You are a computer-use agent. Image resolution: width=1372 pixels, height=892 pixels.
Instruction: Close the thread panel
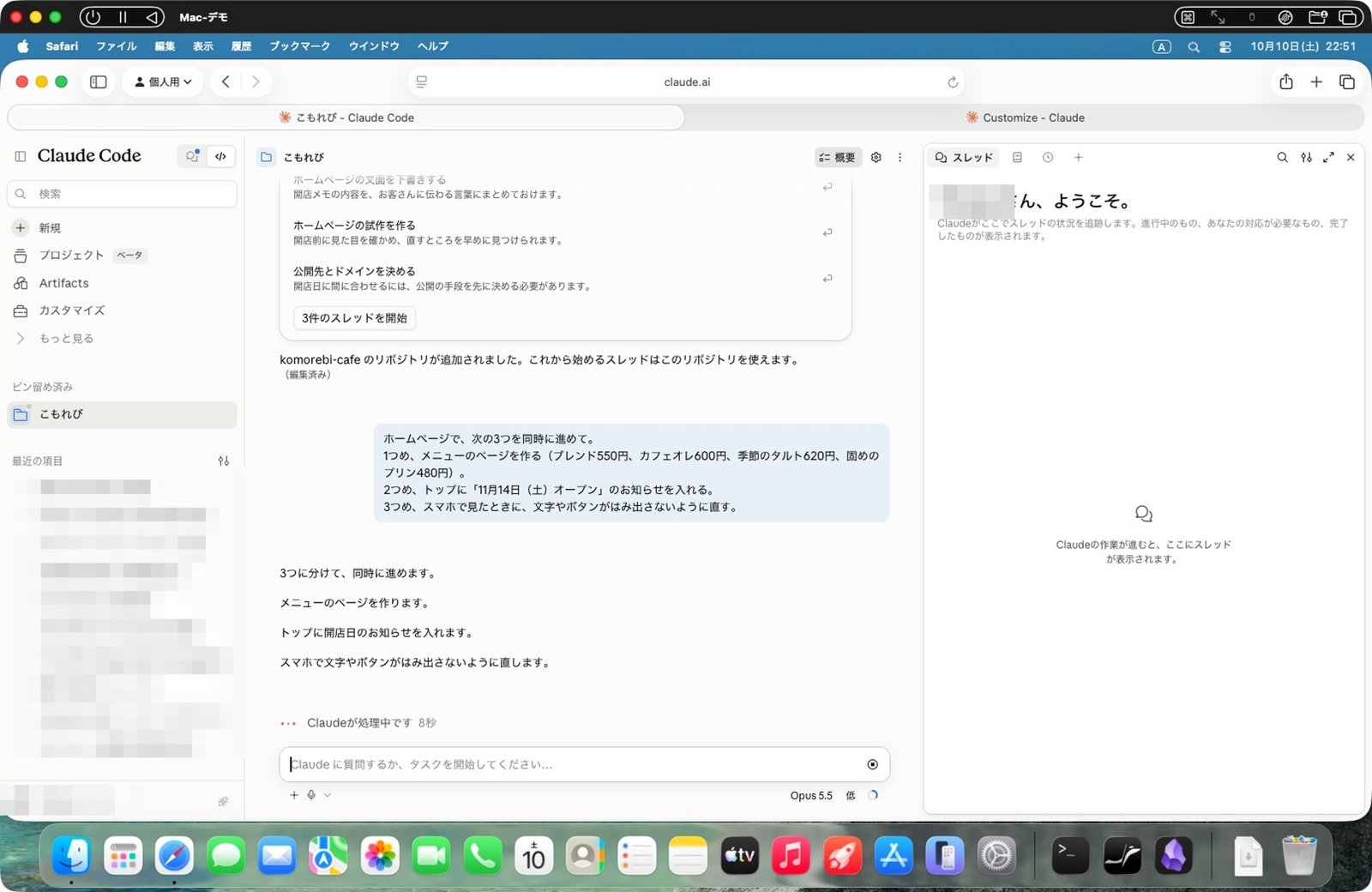(1351, 157)
